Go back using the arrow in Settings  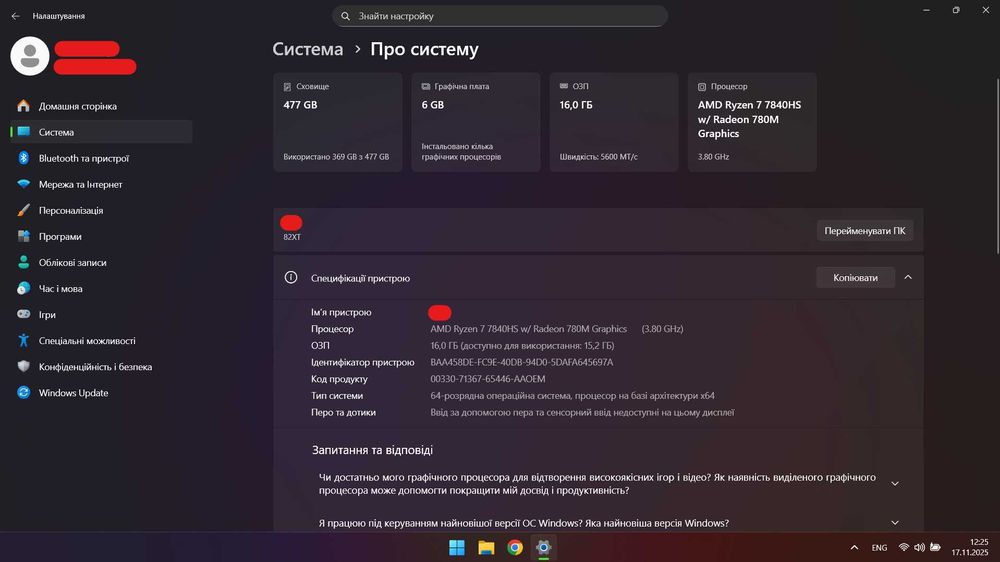coord(15,16)
